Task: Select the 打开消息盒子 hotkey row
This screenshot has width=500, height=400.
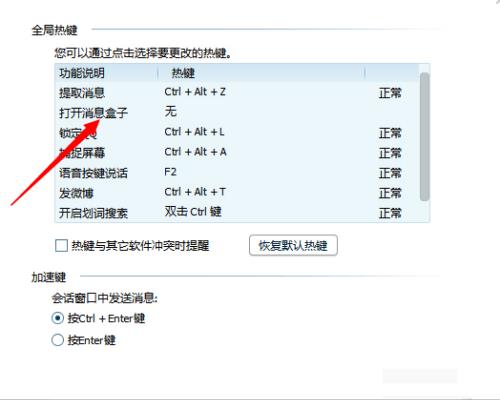Action: [x=237, y=113]
